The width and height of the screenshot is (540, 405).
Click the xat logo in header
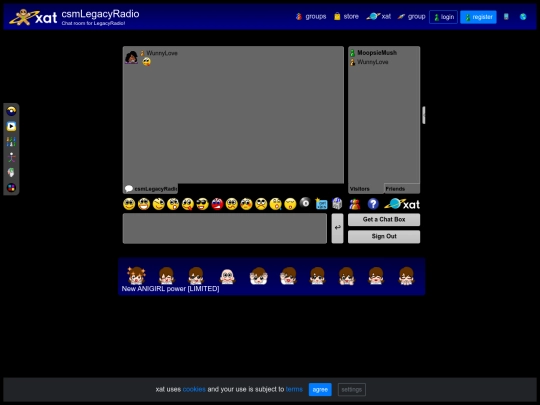[x=33, y=17]
